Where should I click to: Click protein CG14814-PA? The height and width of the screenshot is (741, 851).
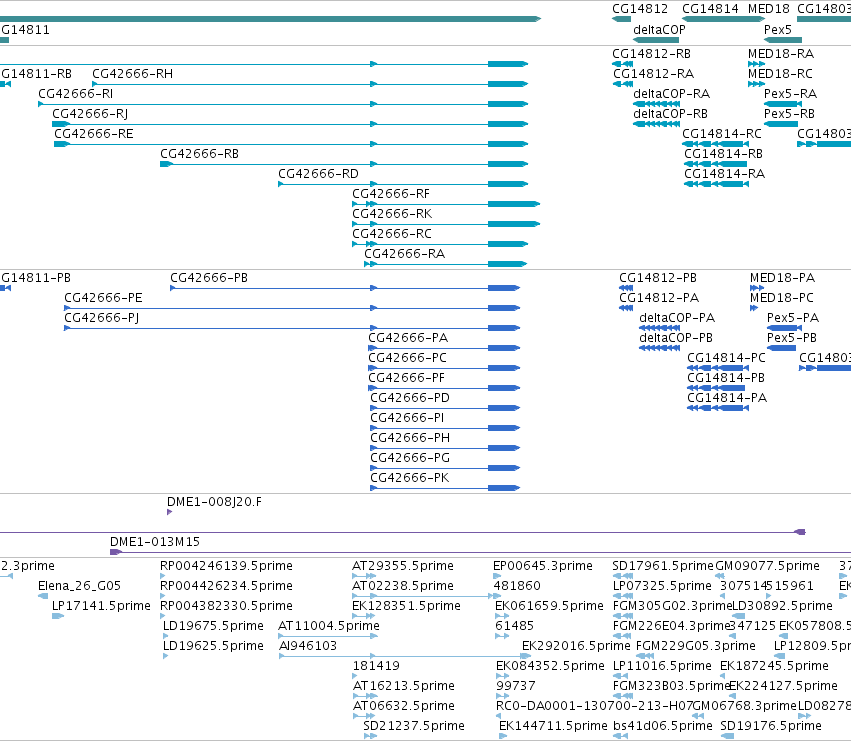point(727,398)
